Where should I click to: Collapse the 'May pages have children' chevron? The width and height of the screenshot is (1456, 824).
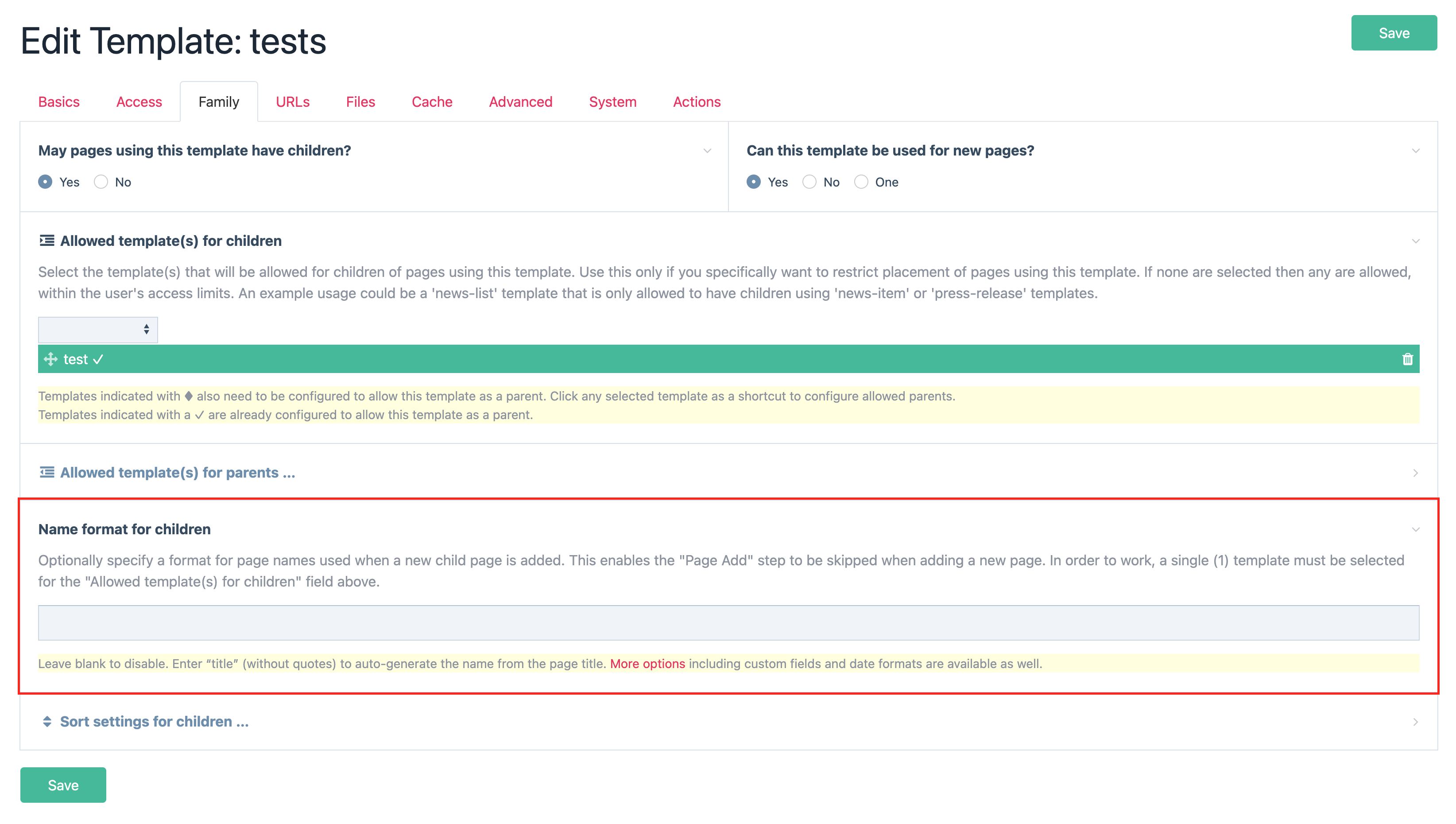[707, 151]
